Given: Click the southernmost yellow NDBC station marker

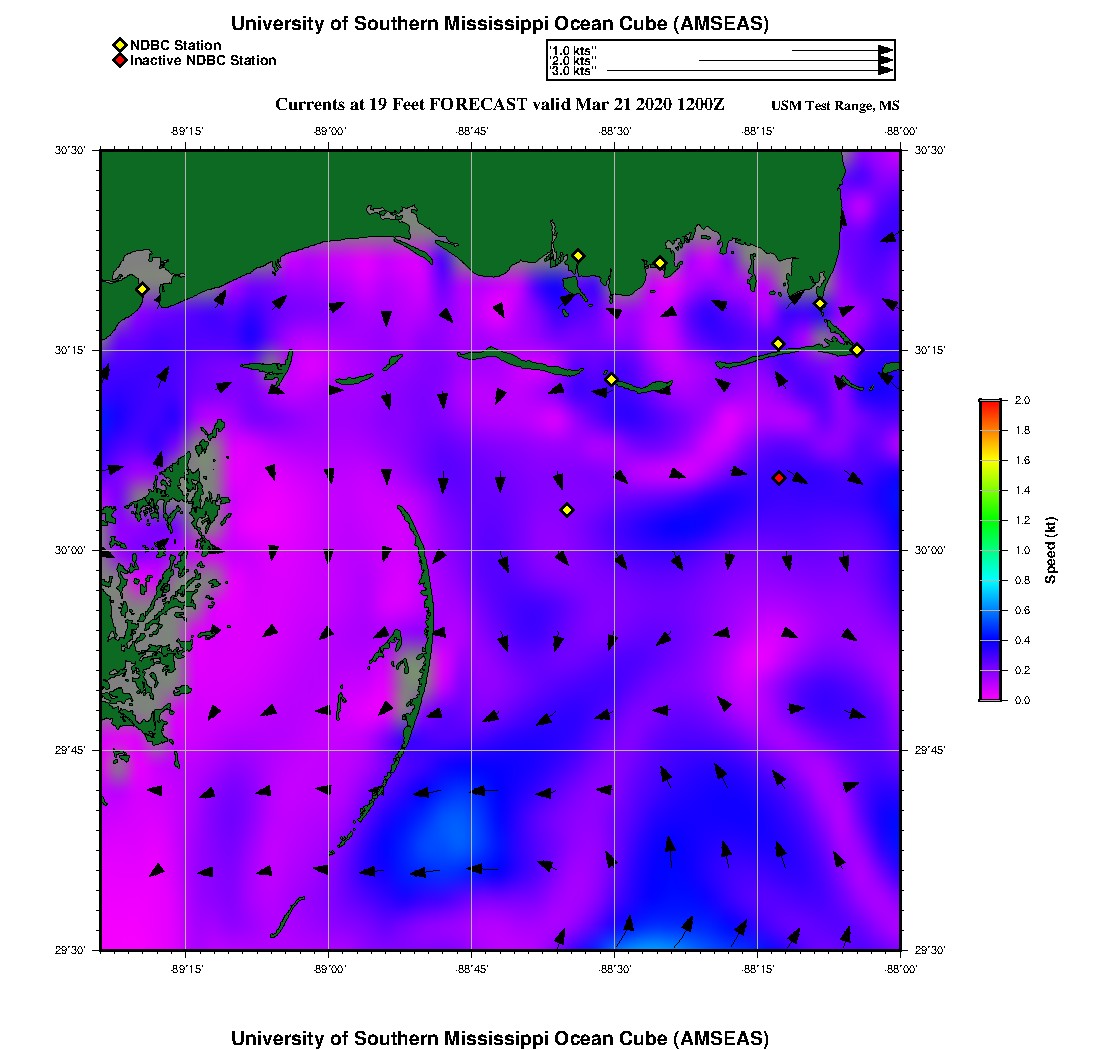Looking at the screenshot, I should coord(567,510).
